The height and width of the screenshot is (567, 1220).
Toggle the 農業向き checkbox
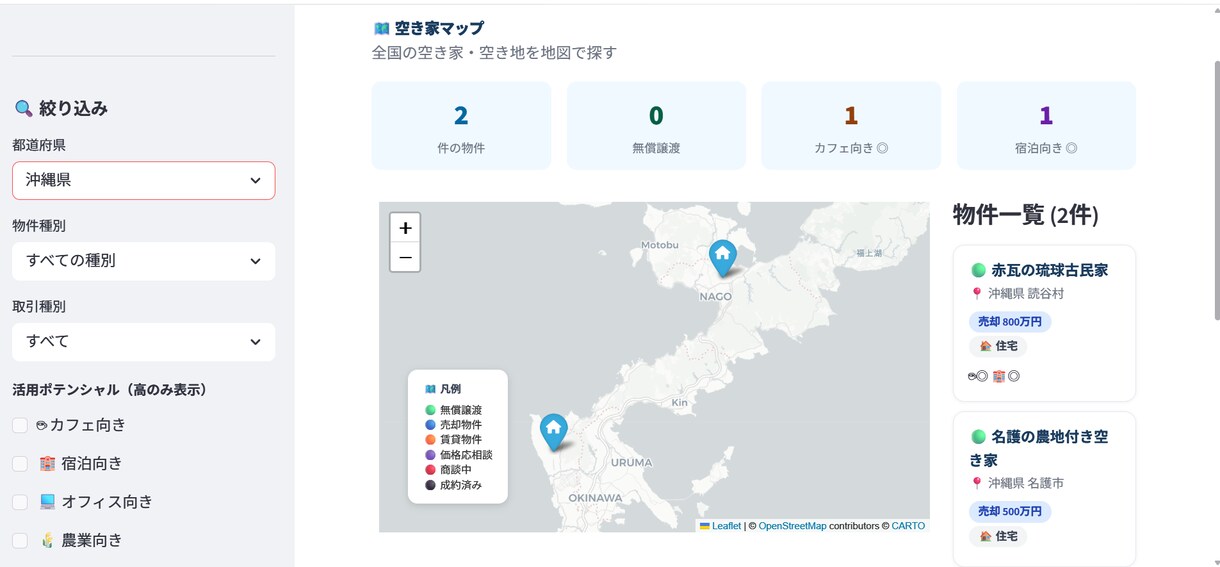[x=20, y=541]
